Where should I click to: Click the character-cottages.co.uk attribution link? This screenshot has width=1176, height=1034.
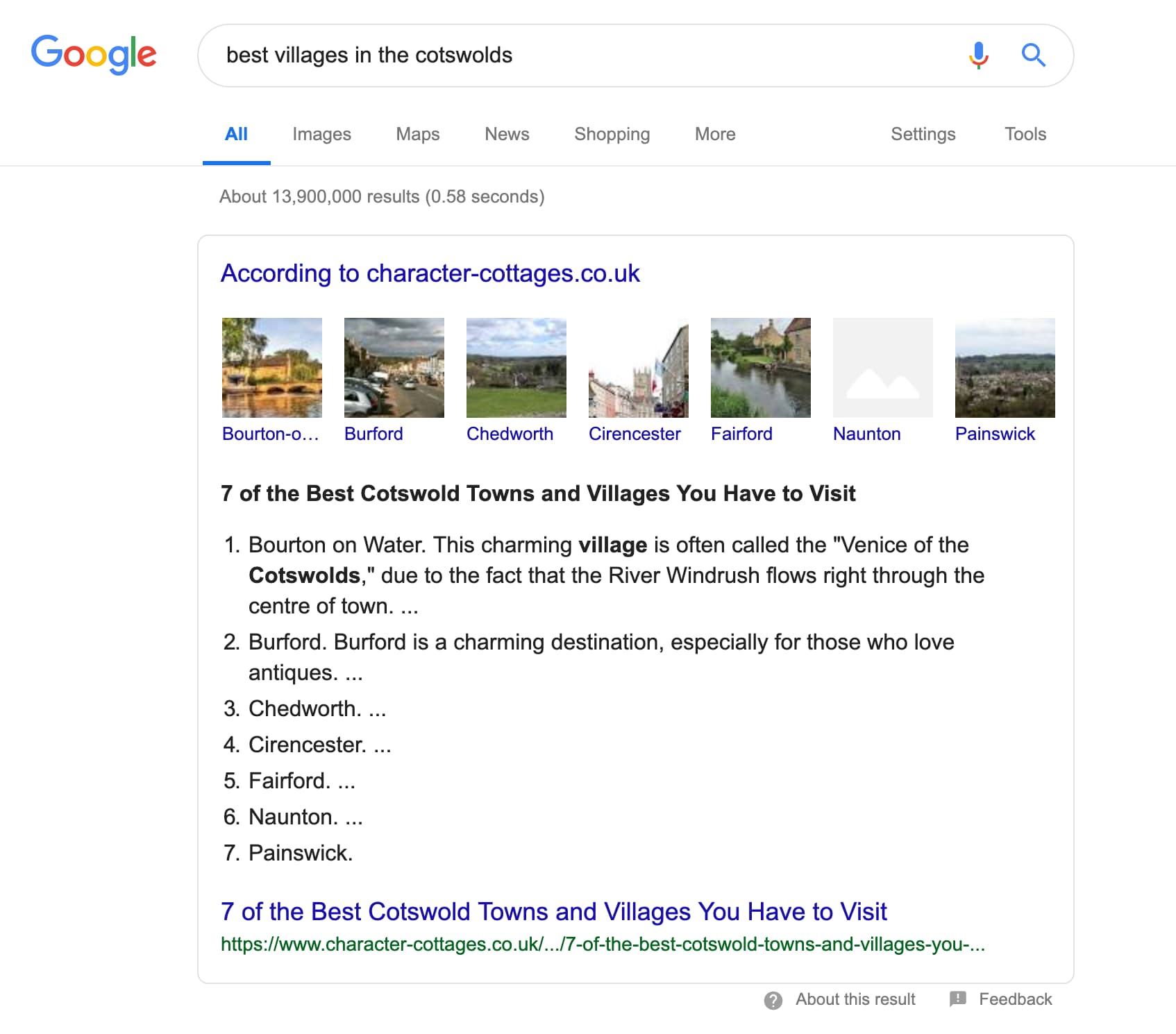[430, 273]
